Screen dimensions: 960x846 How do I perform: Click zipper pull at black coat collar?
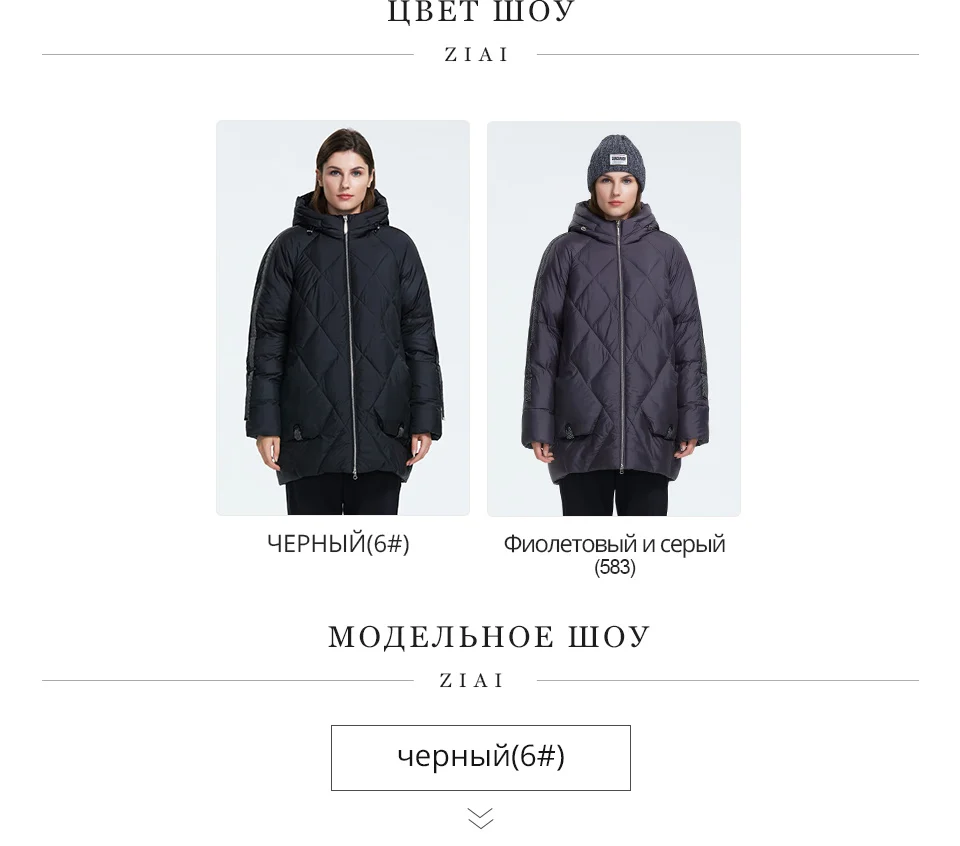tap(345, 224)
